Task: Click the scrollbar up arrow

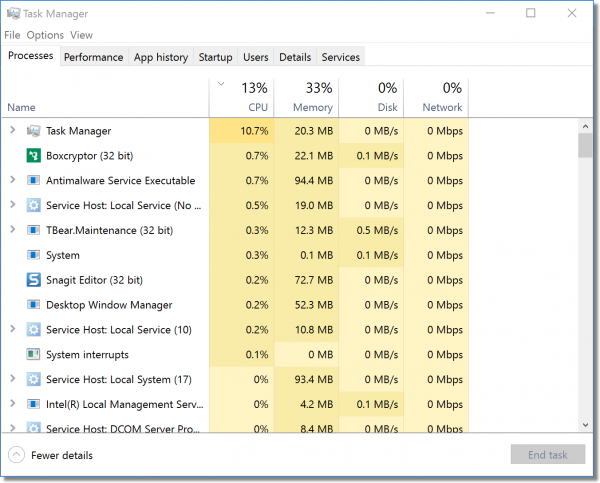Action: click(x=585, y=126)
